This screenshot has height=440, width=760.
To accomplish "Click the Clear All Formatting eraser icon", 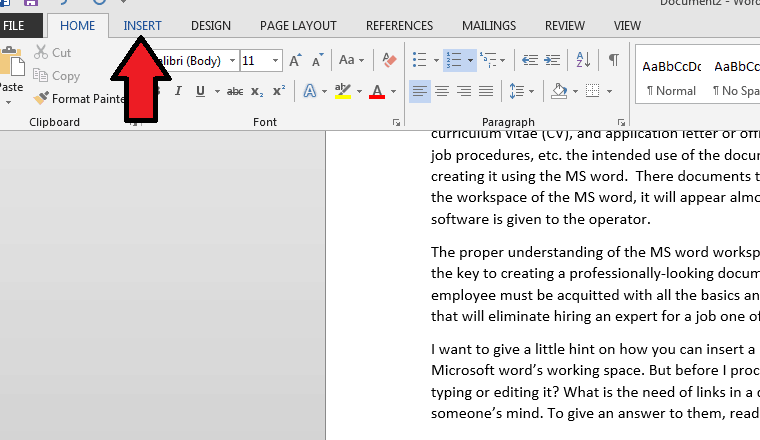I will point(390,61).
